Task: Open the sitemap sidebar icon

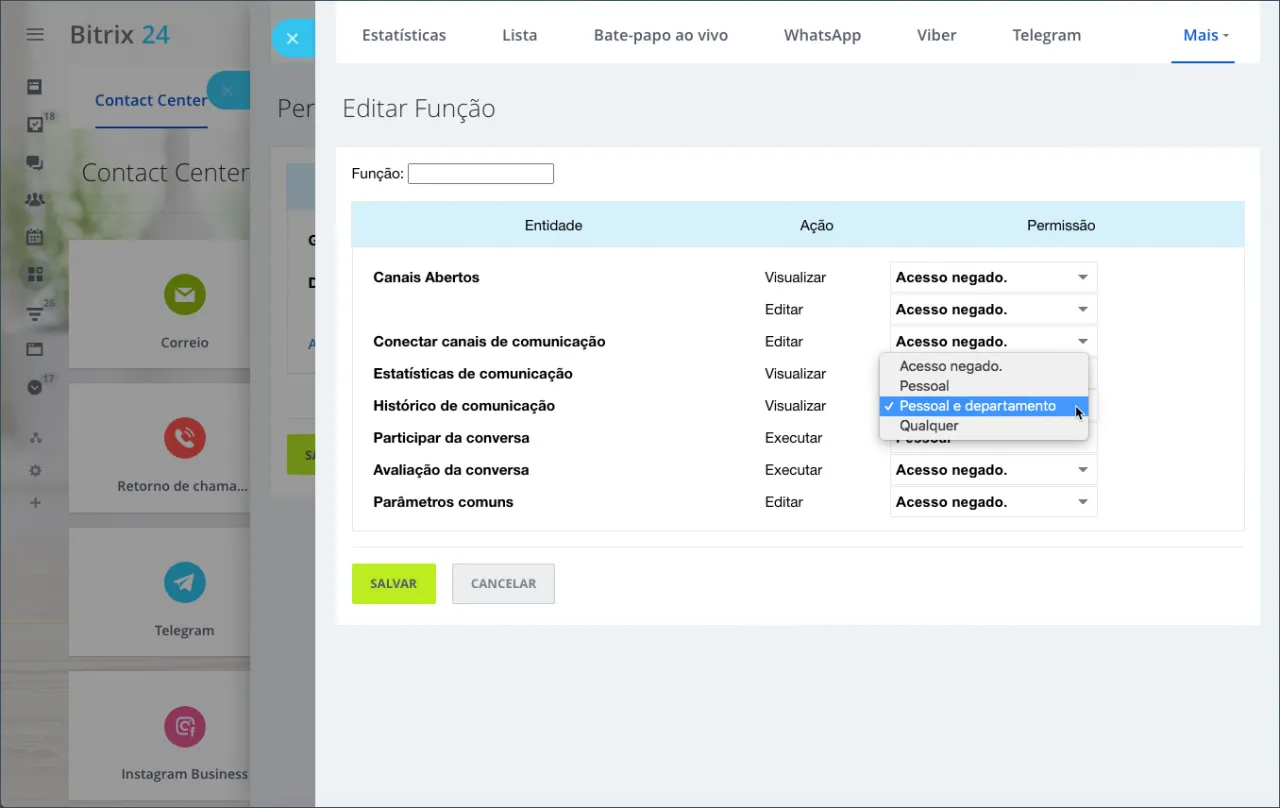Action: pos(35,437)
